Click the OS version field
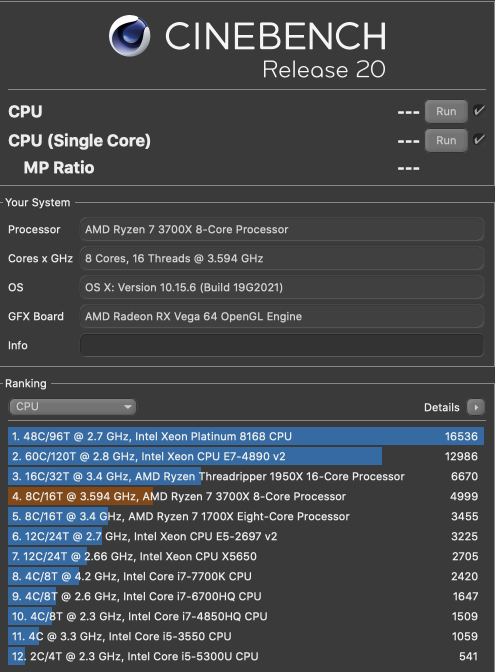The height and width of the screenshot is (672, 495). pyautogui.click(x=282, y=287)
